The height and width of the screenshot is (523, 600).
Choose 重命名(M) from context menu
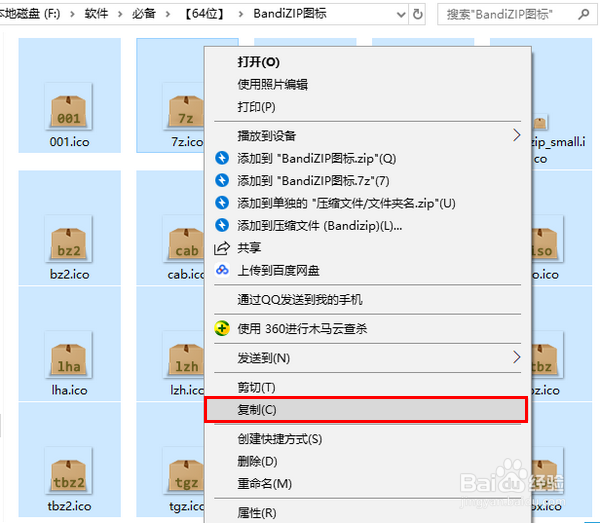[368, 484]
